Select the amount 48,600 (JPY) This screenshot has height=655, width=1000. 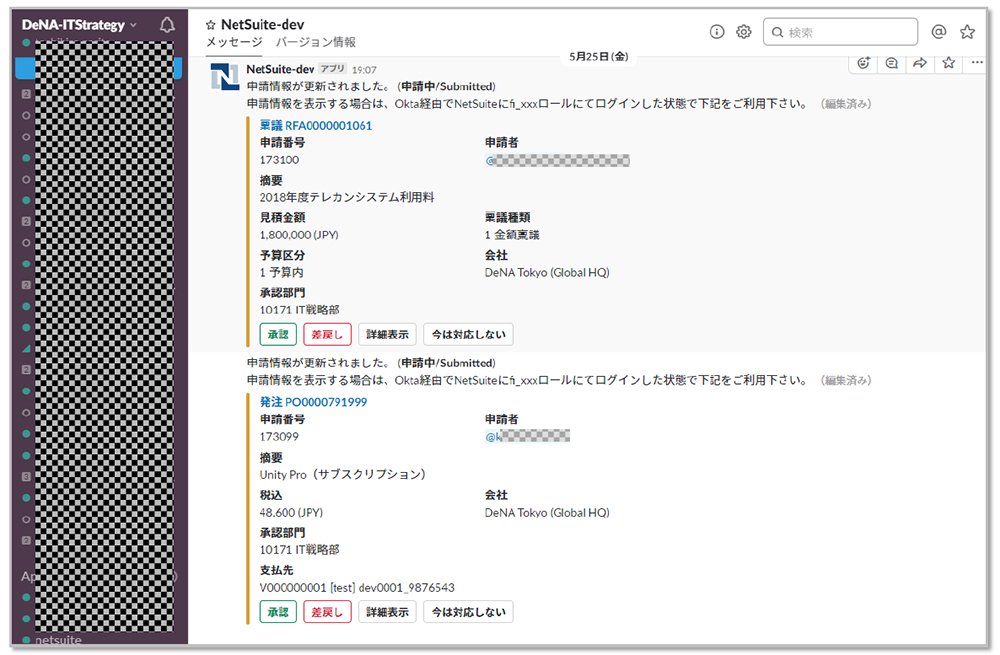pyautogui.click(x=291, y=513)
